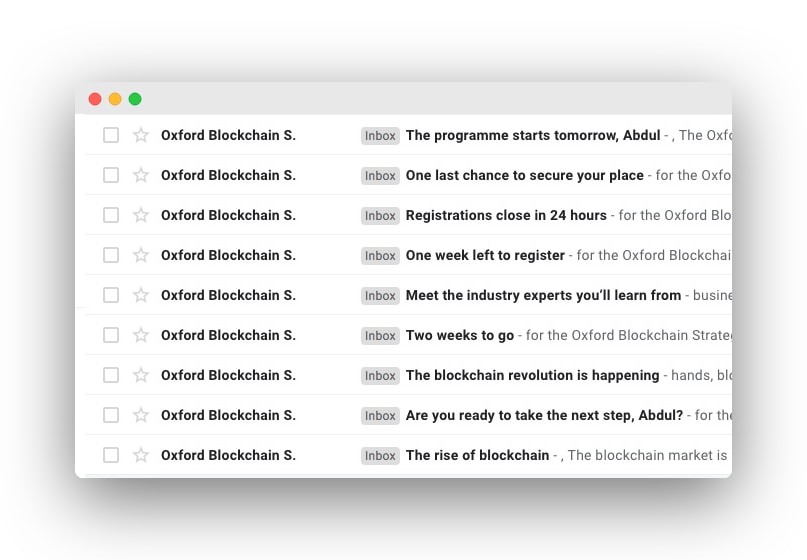Tick checkbox for 'The blockchain revolution is happening'
Screen dimensions: 807x560
[111, 375]
